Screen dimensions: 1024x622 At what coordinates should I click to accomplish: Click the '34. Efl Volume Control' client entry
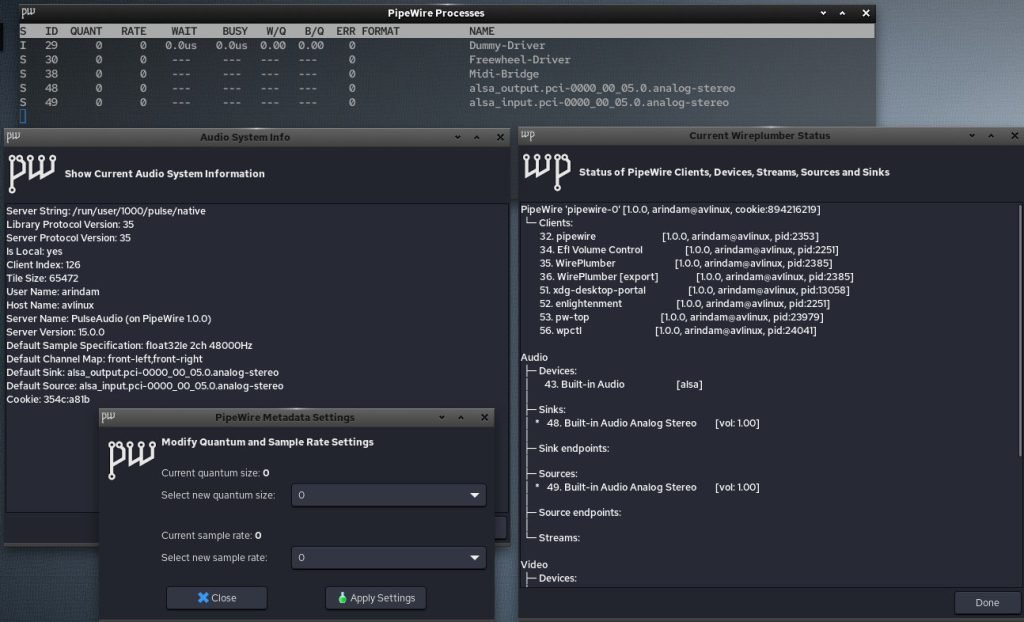click(689, 250)
